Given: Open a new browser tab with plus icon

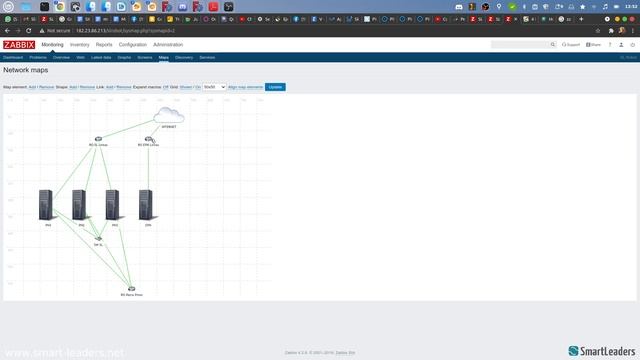Looking at the screenshot, I should [581, 19].
